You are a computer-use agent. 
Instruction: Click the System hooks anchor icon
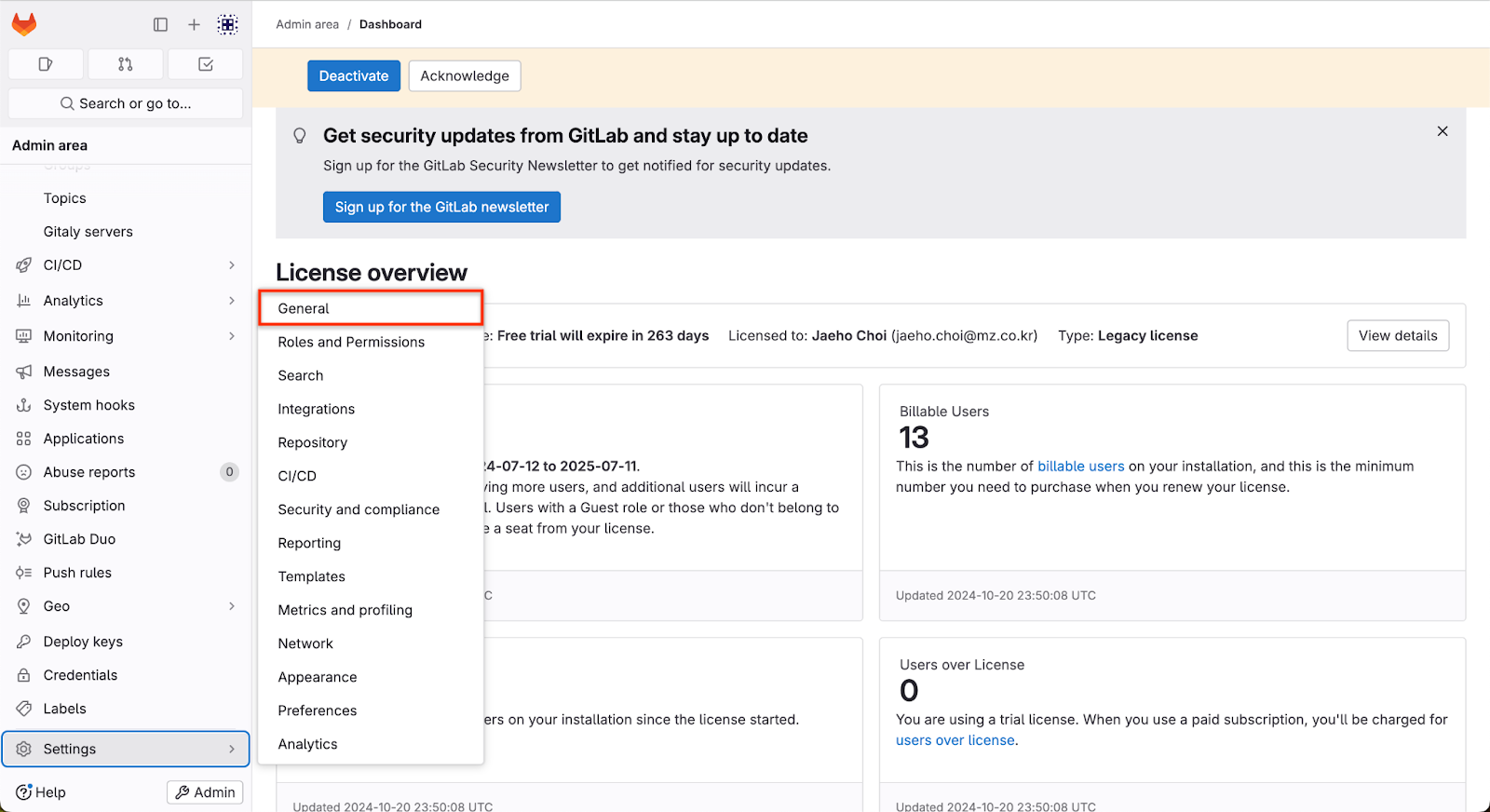[24, 405]
